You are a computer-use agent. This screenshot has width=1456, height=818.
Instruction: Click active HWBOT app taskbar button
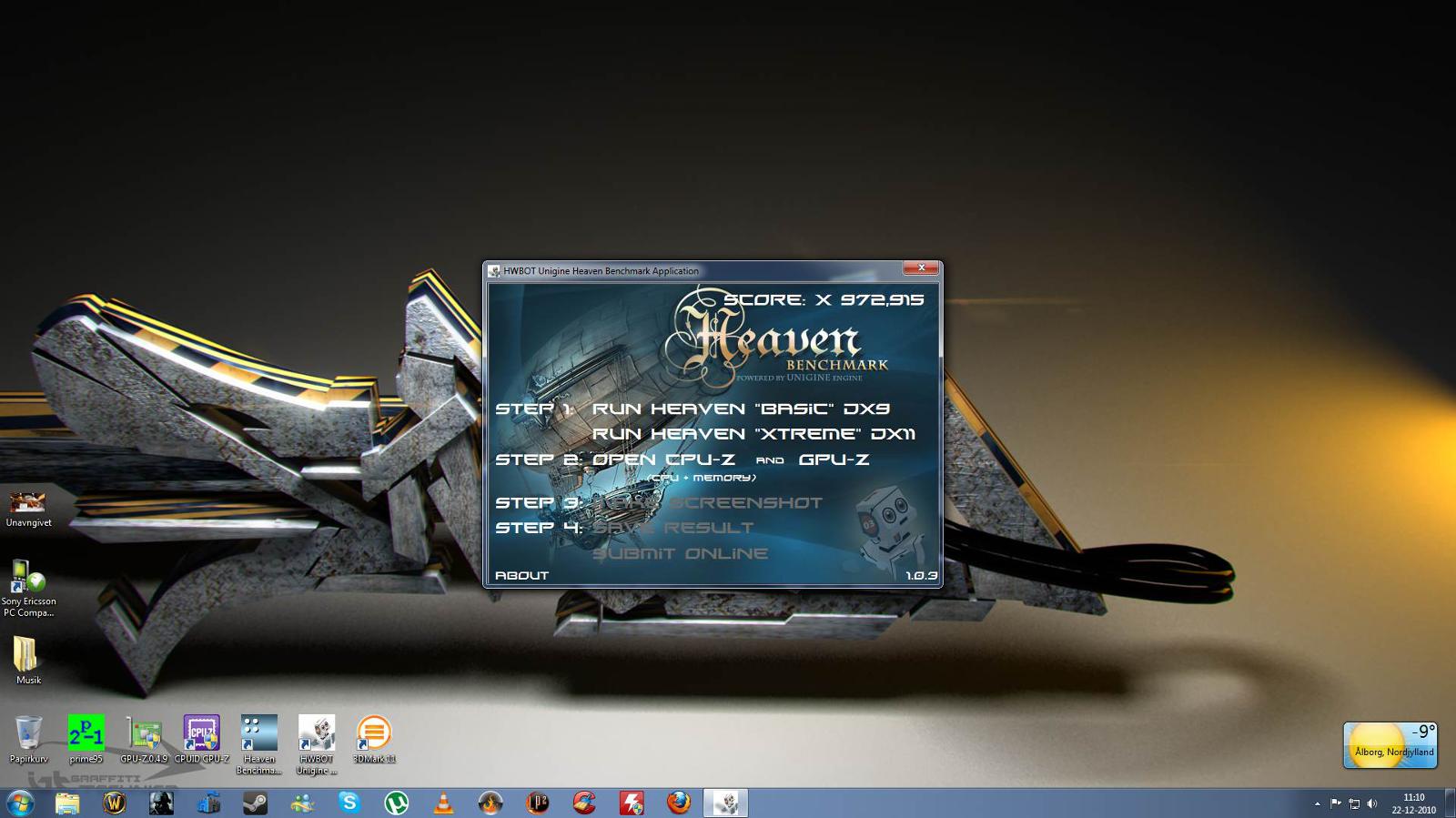[x=725, y=803]
